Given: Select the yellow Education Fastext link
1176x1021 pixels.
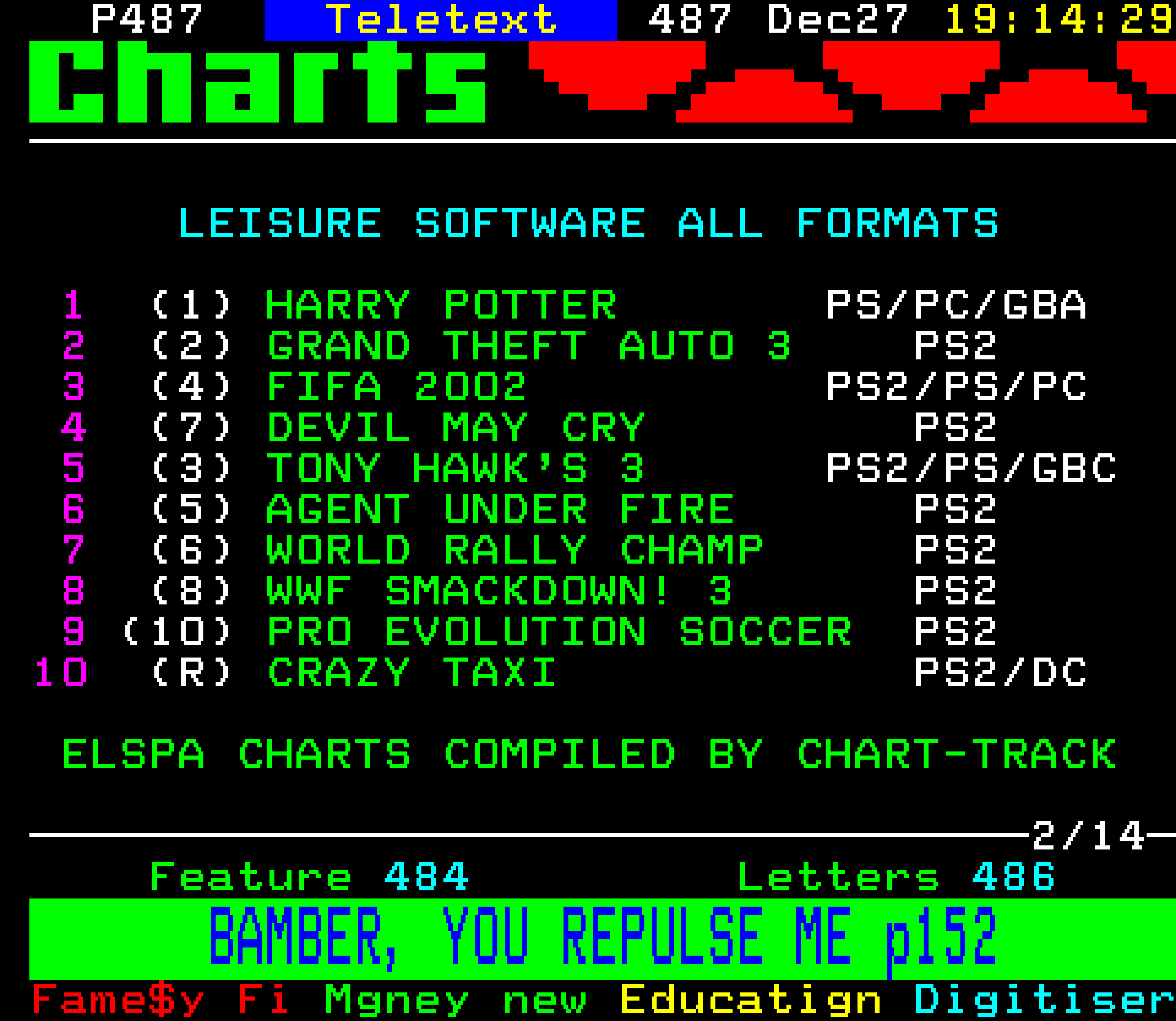Looking at the screenshot, I should click(x=750, y=999).
